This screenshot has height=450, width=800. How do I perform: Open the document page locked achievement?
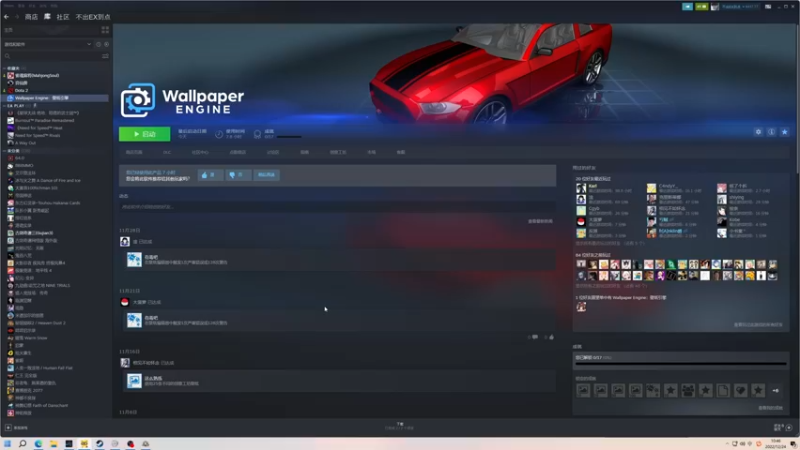point(723,391)
